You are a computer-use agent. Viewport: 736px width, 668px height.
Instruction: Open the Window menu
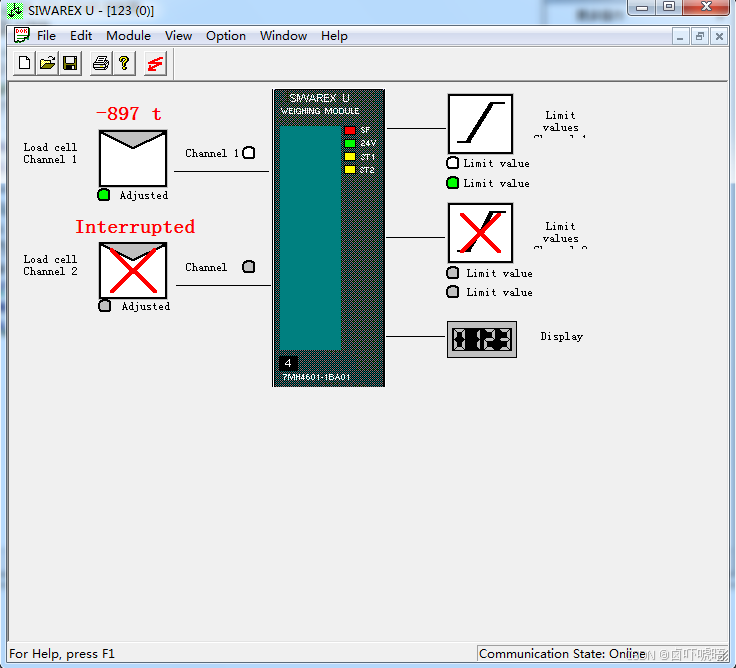tap(284, 36)
